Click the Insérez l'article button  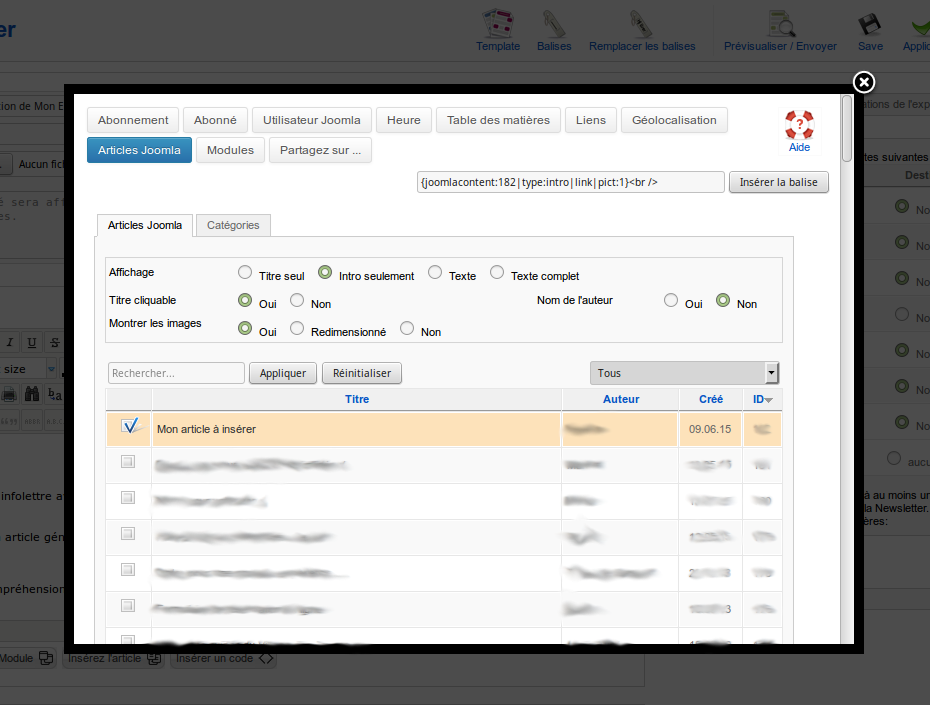point(113,658)
